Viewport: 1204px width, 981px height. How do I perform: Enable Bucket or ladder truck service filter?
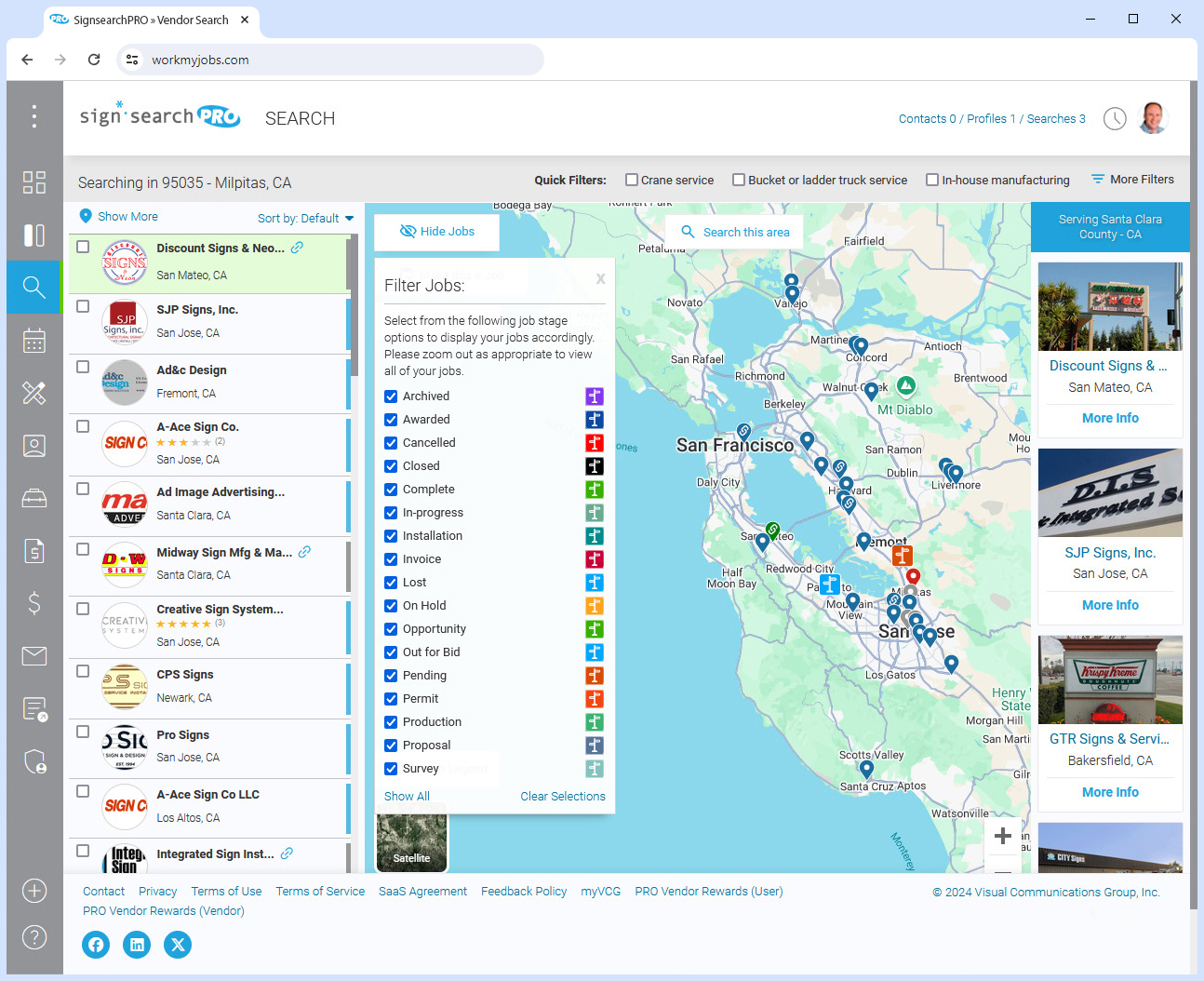point(739,180)
